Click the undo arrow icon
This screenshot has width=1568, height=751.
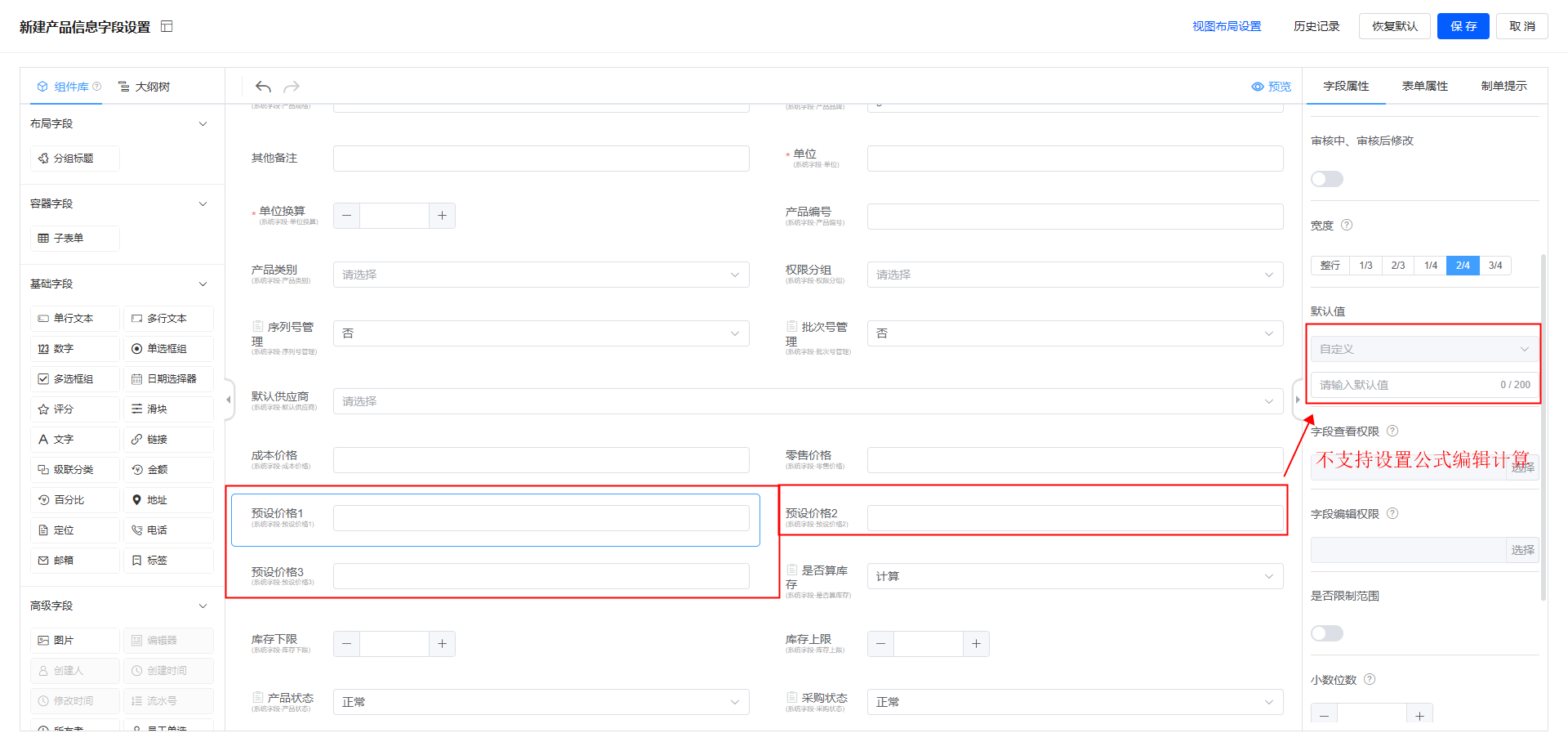[x=263, y=87]
